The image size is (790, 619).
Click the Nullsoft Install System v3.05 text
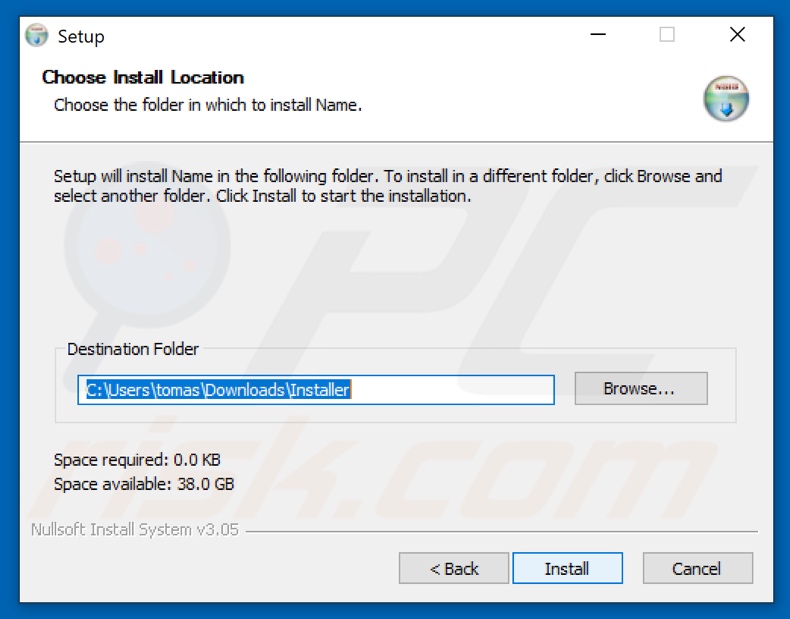(135, 530)
